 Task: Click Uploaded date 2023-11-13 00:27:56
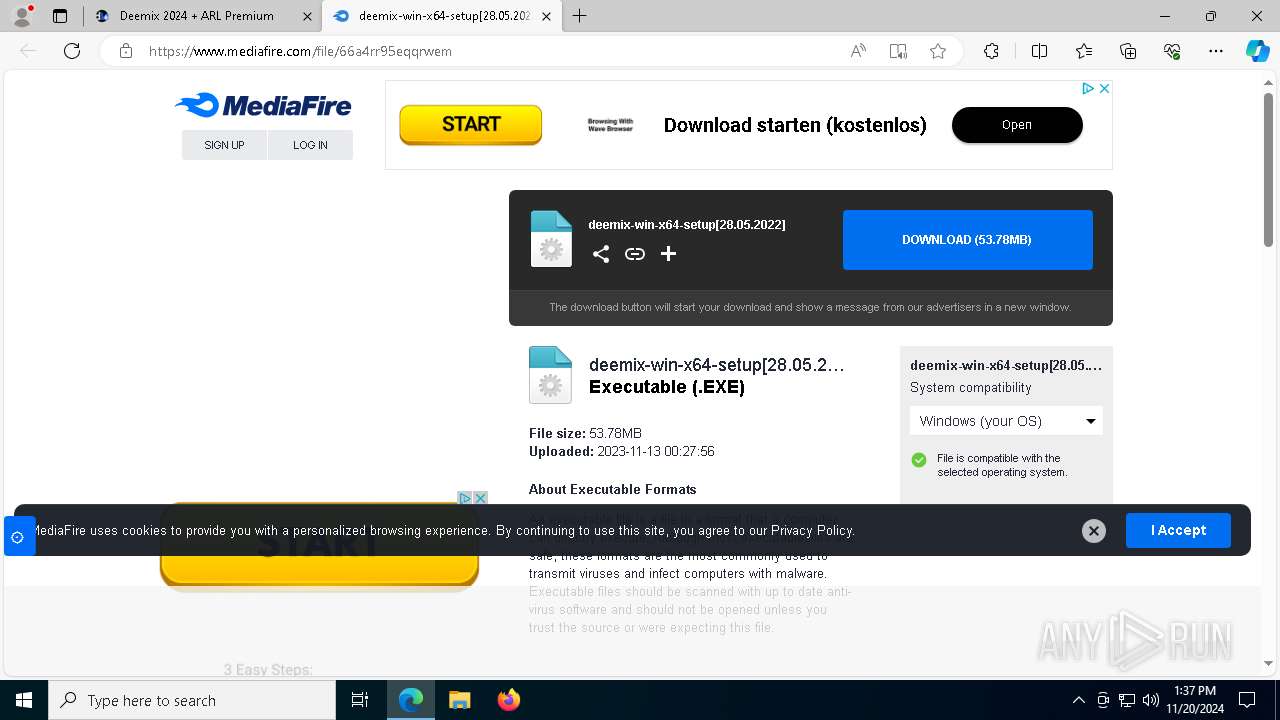pyautogui.click(x=656, y=451)
